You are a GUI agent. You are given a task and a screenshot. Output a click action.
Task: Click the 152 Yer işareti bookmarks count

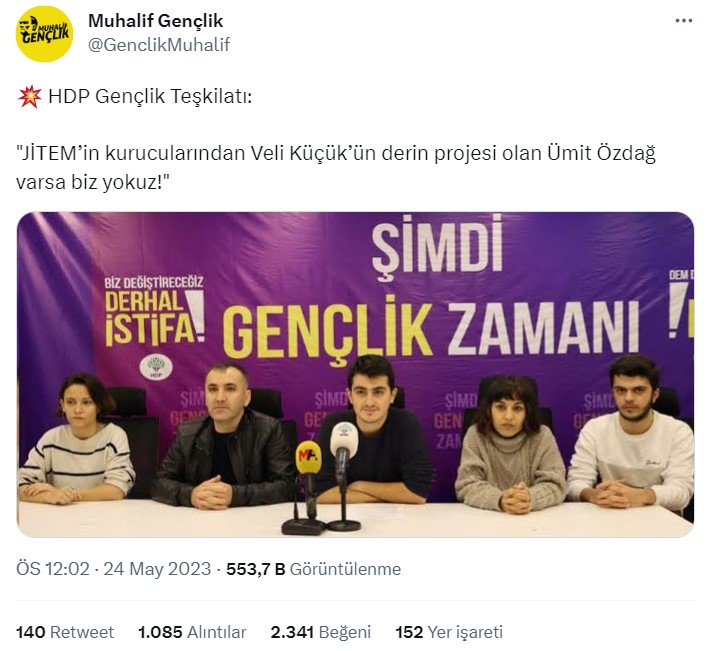click(449, 632)
